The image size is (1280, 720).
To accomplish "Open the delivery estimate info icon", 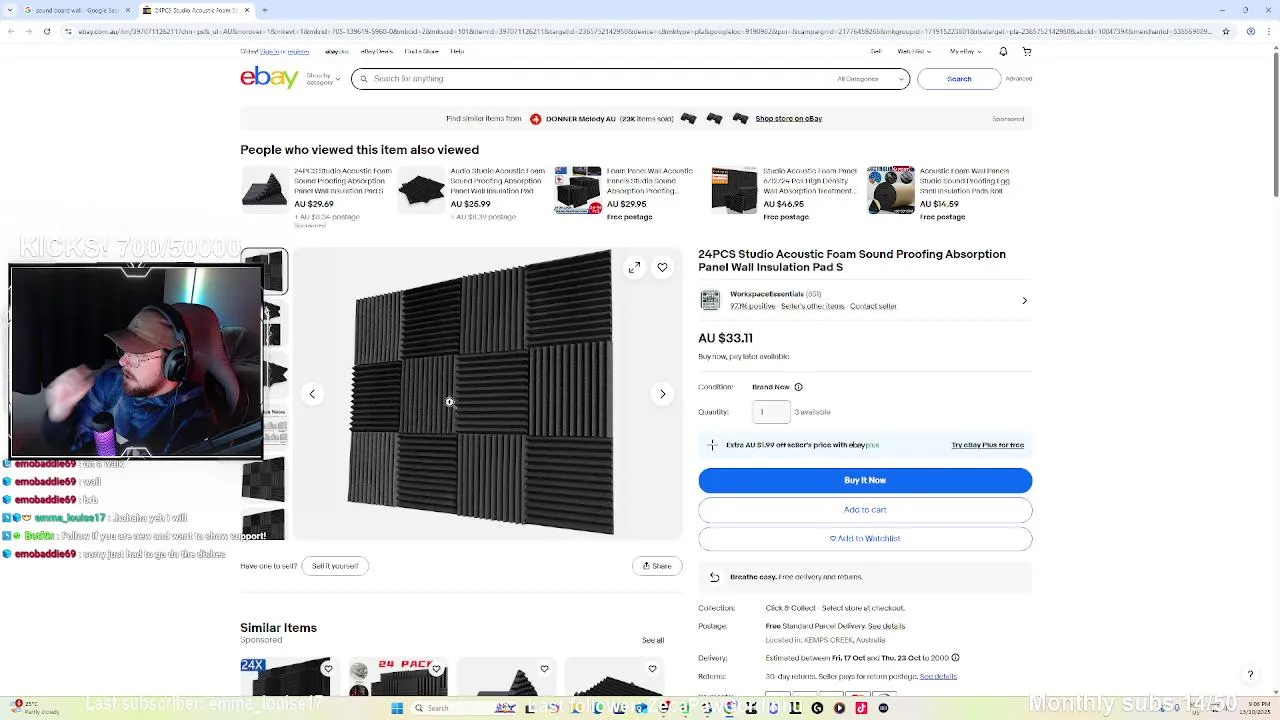I will [955, 658].
